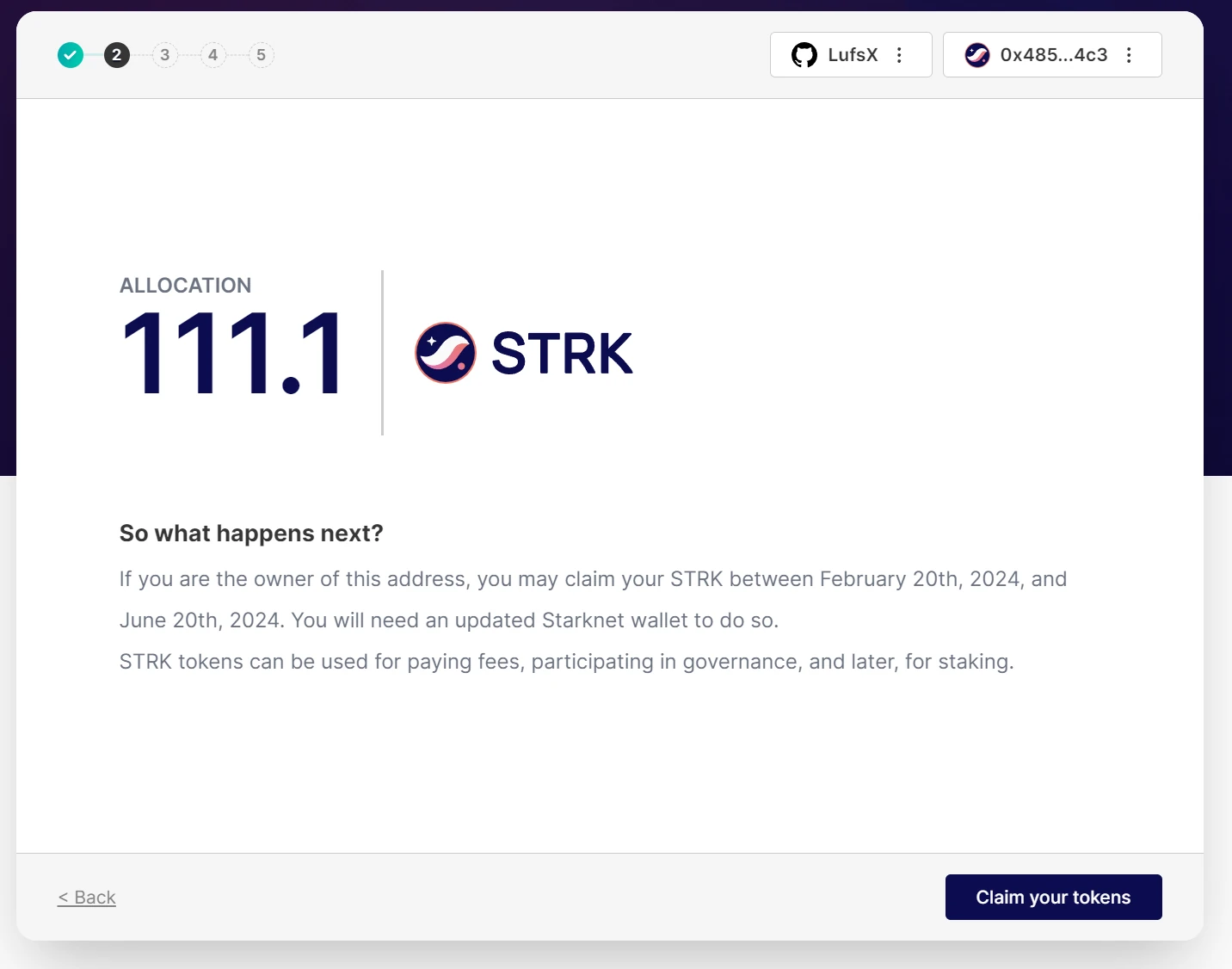Jump to step 3 in the stepper

pos(165,55)
